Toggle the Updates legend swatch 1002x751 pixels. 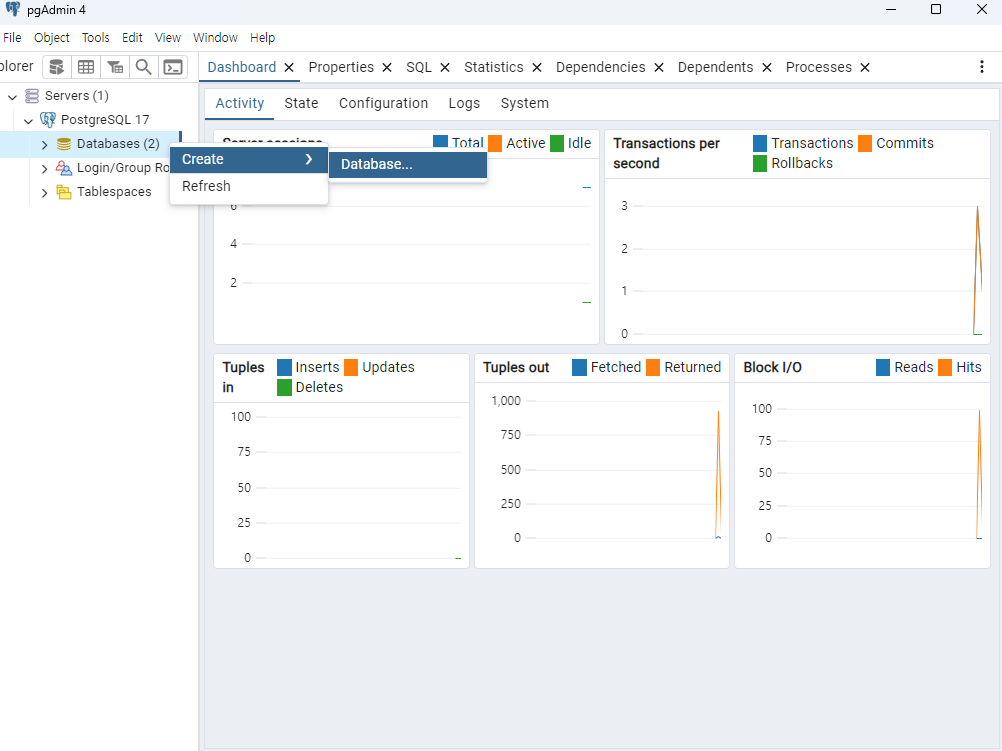351,368
